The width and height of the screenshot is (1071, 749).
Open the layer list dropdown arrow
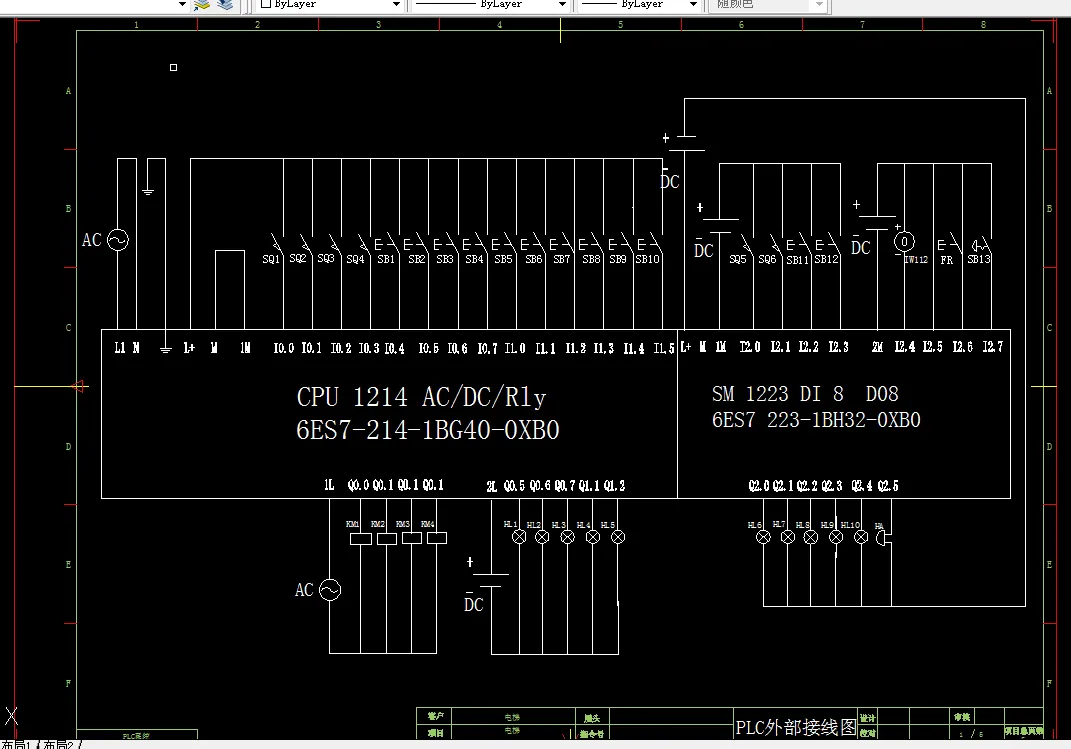click(x=182, y=4)
